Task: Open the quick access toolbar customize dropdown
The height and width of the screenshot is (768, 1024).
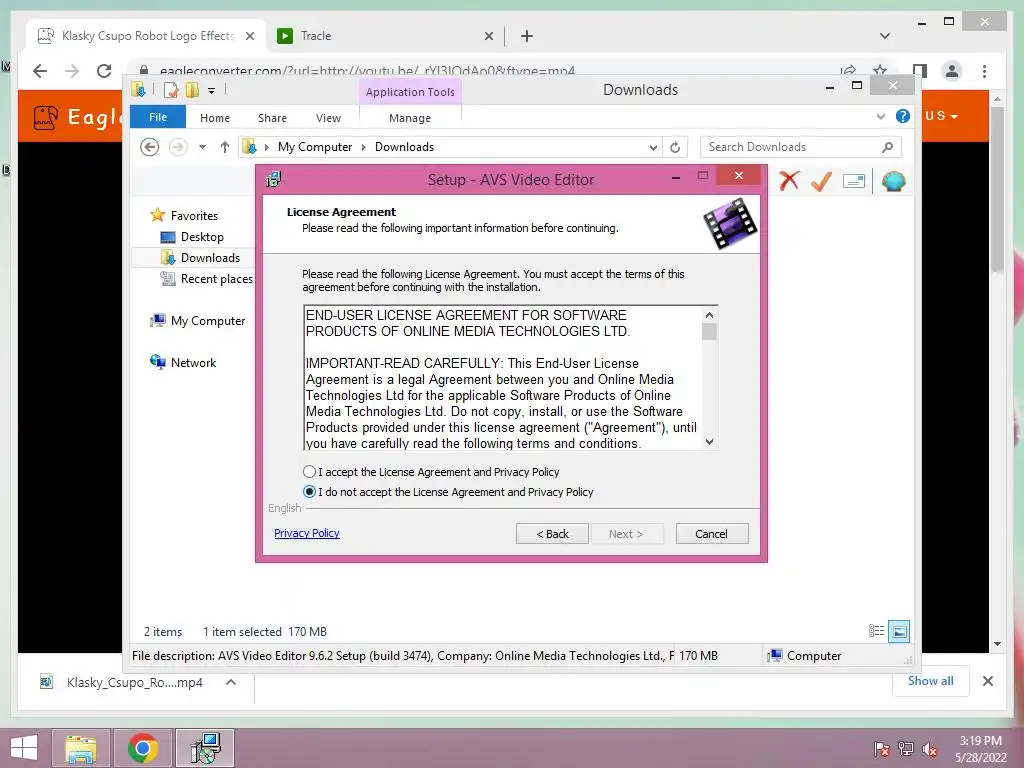Action: pyautogui.click(x=212, y=91)
